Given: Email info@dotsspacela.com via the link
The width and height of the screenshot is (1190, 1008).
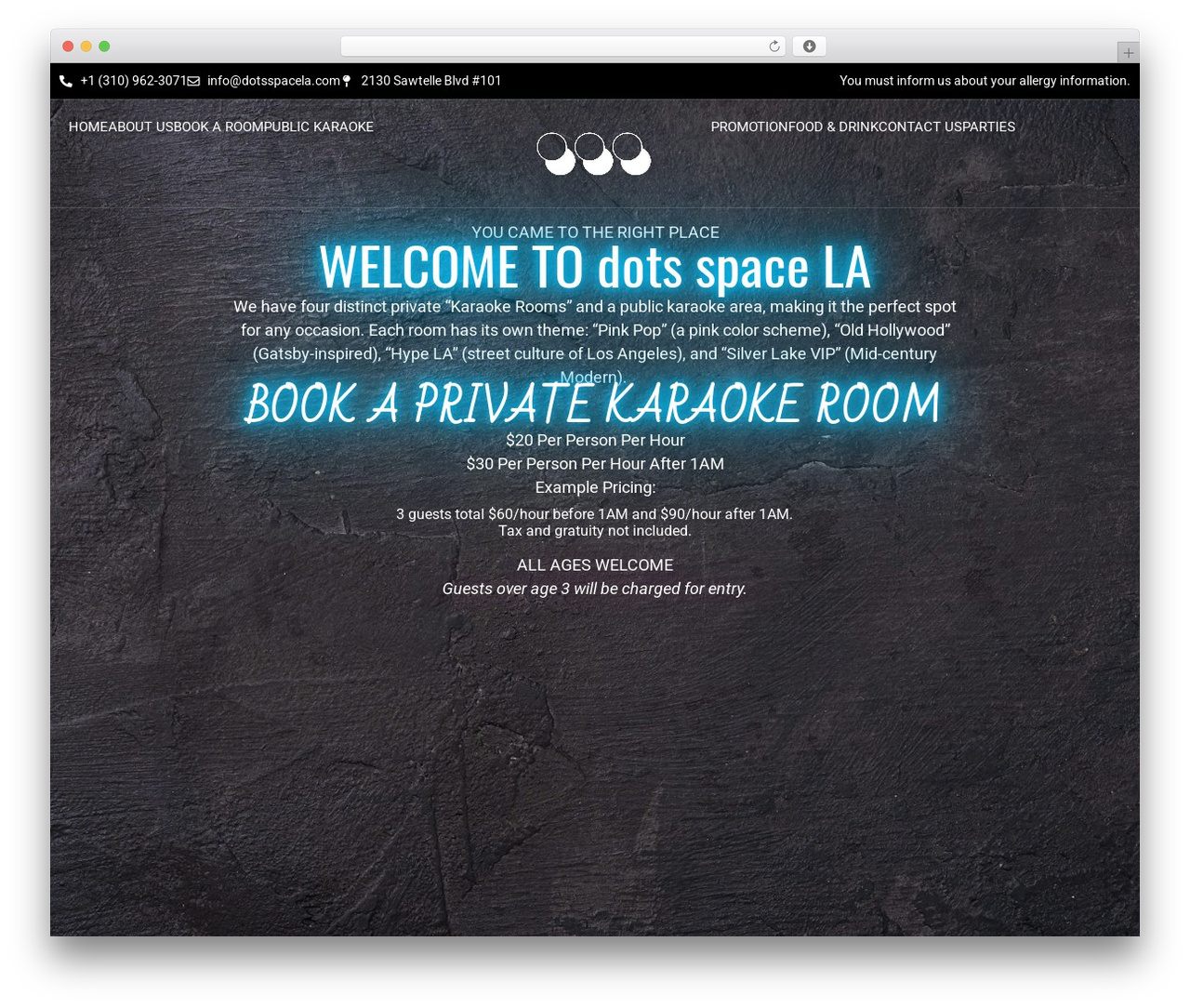Looking at the screenshot, I should tap(273, 81).
